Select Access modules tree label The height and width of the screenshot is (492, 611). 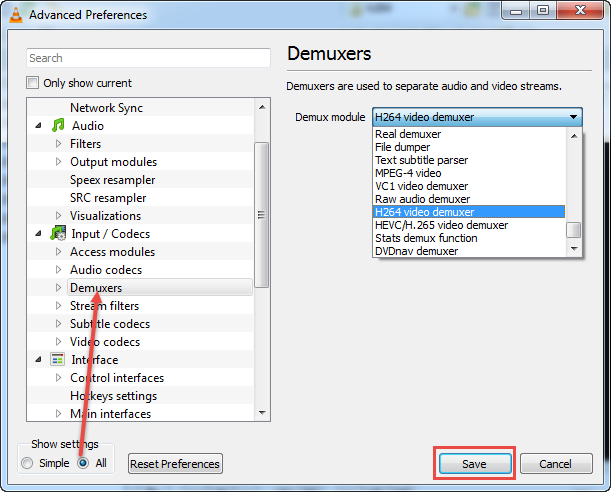click(112, 252)
